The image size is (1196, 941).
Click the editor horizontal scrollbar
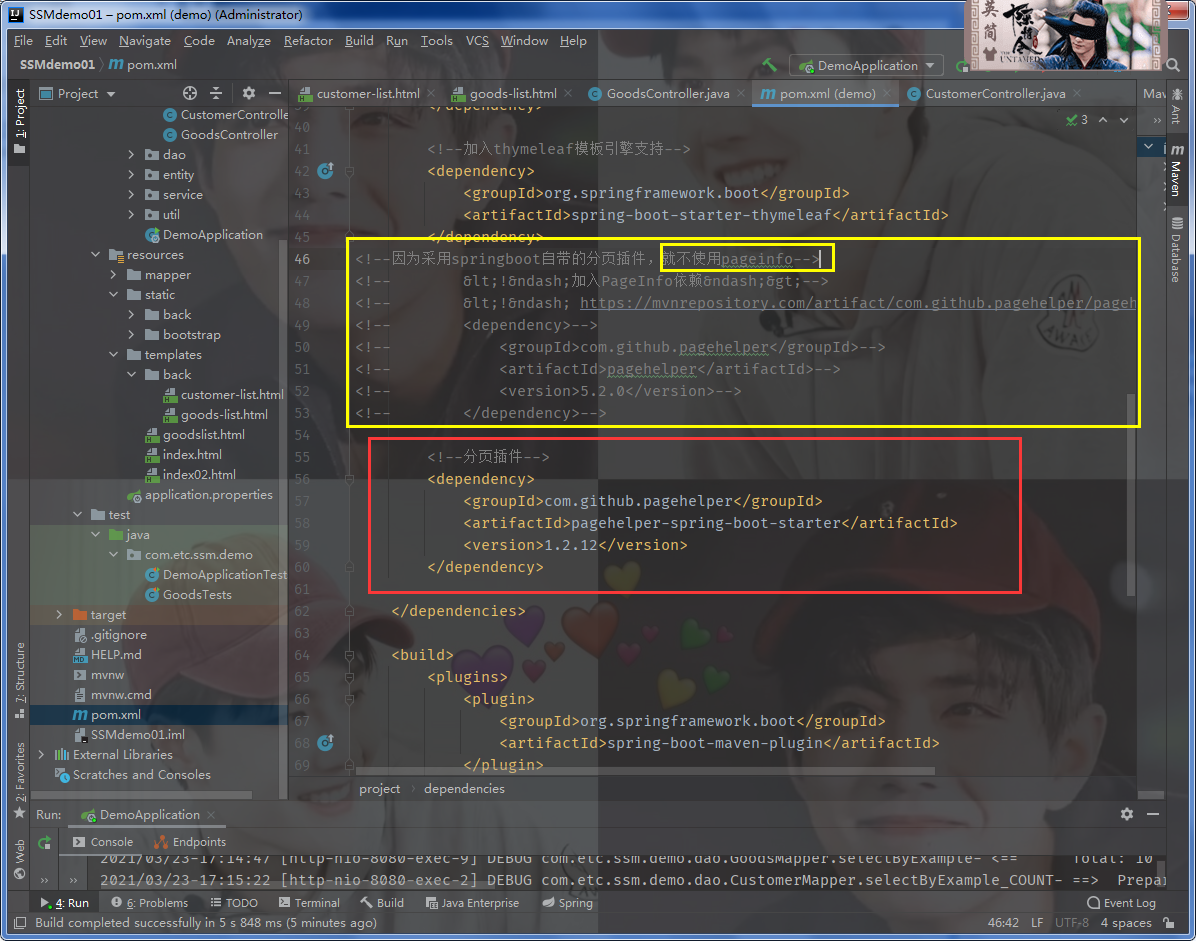click(x=645, y=771)
